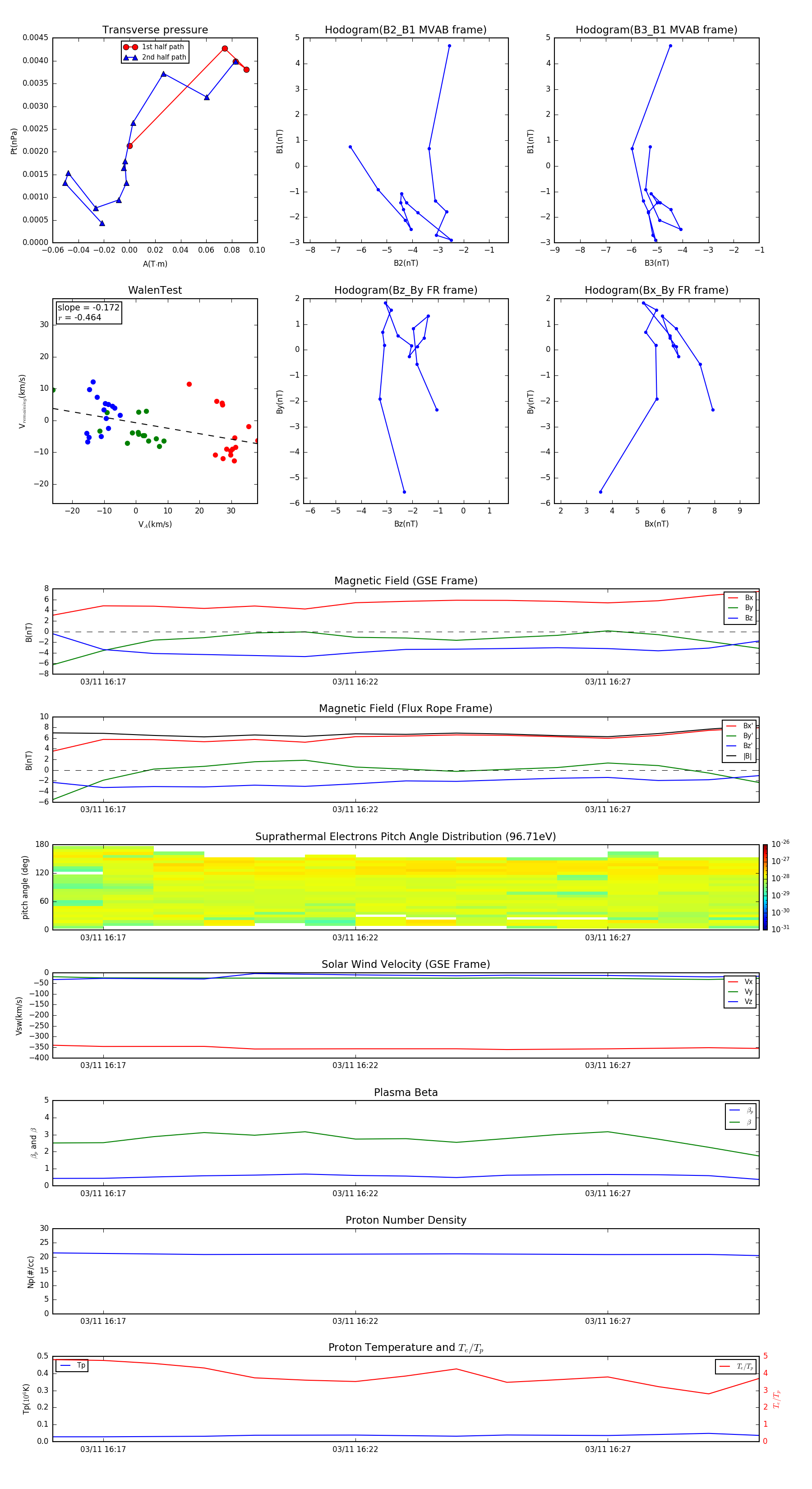Click '03/11 16:17' tick under Proton Temperature plot

click(x=103, y=1449)
